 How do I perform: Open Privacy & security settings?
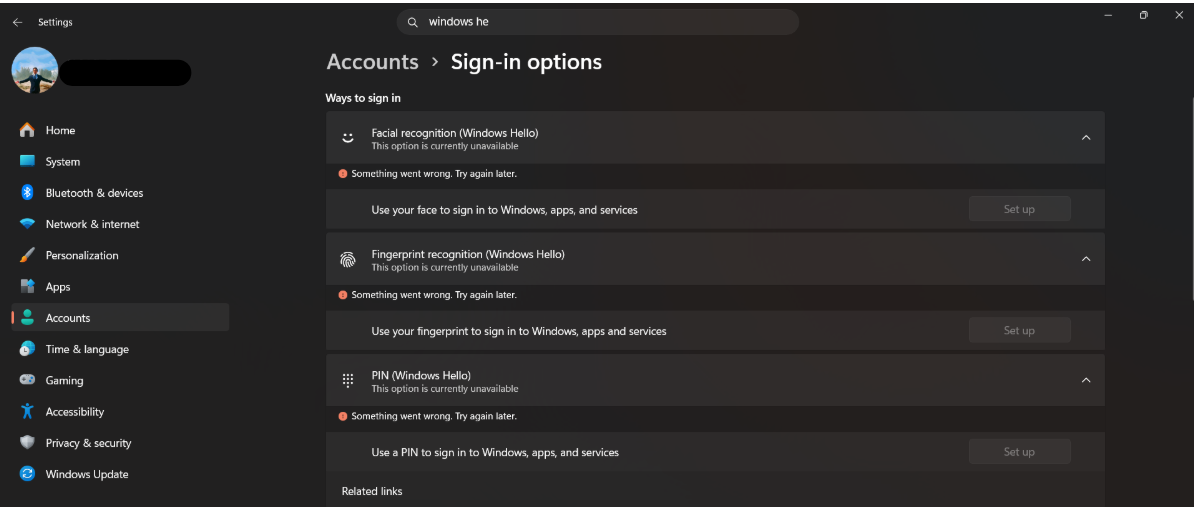[120, 442]
